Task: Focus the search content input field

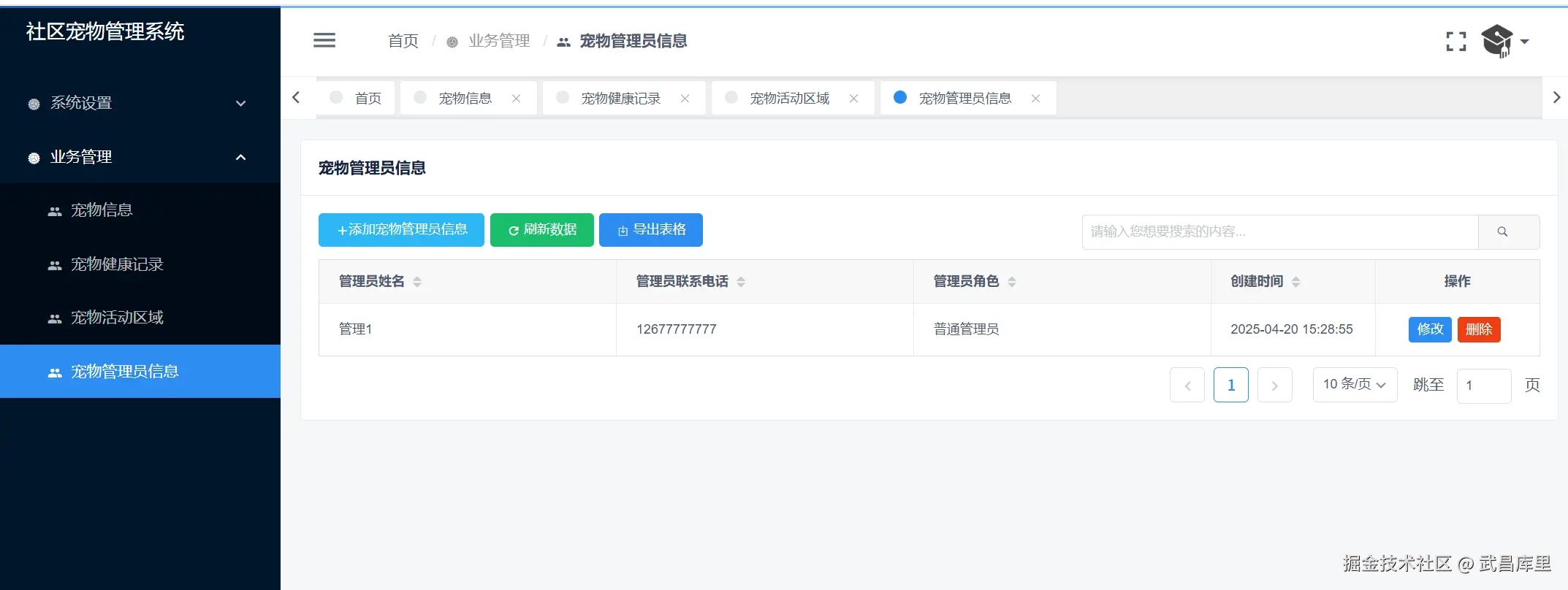Action: tap(1280, 231)
